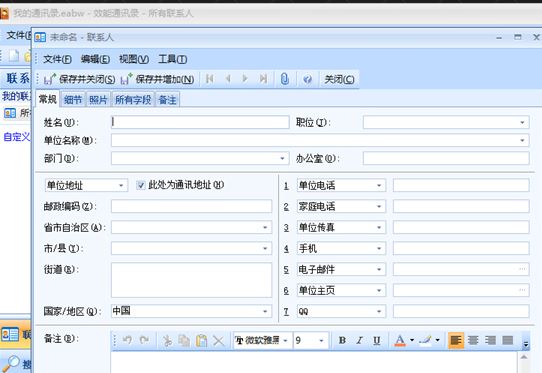Open the 视图(V) menu

134,59
